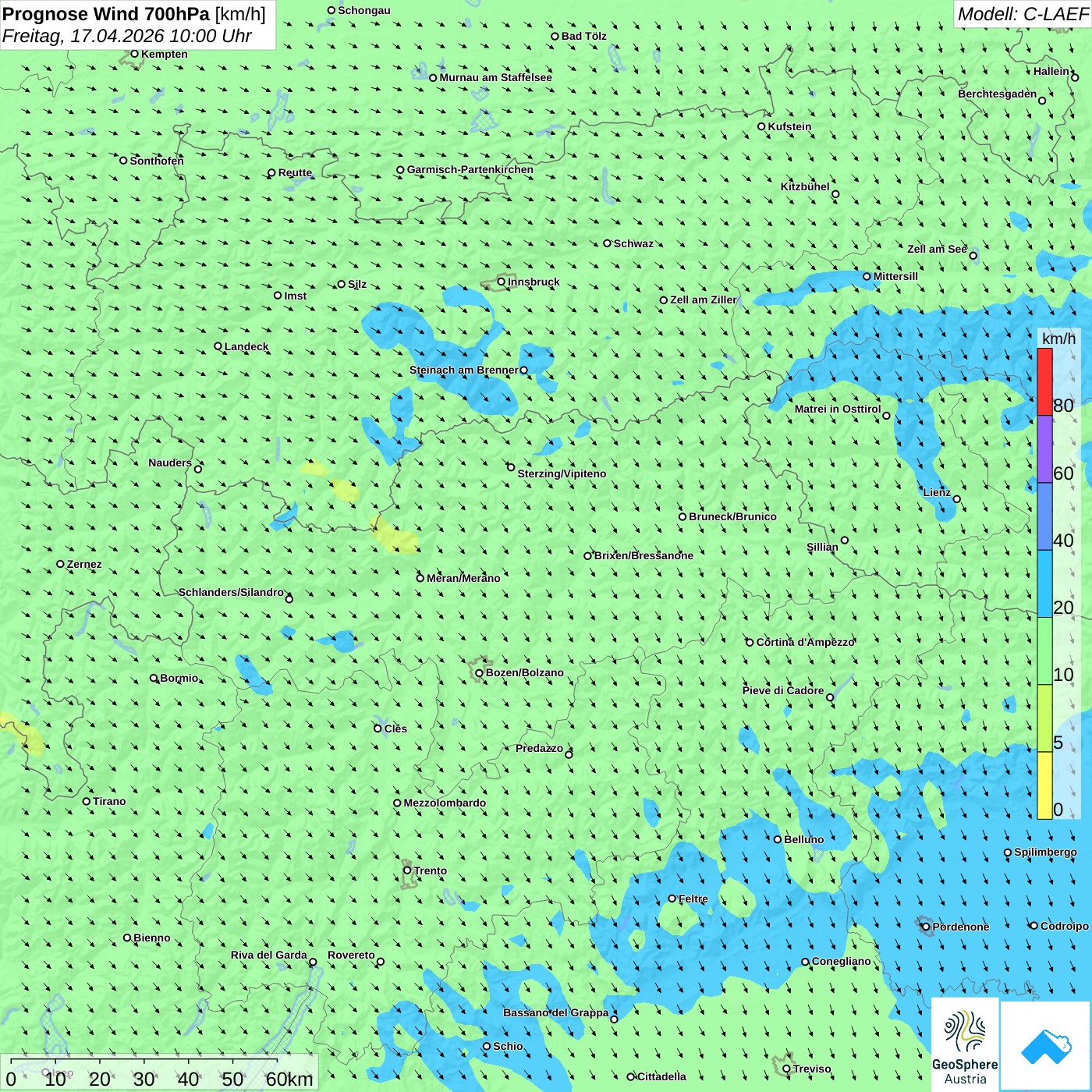Click the purple 60 km/h legend color
The image size is (1092, 1092).
pyautogui.click(x=1044, y=449)
